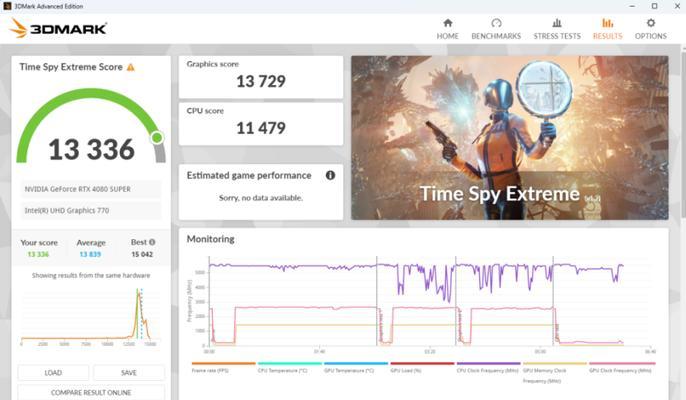This screenshot has height=400, width=686.
Task: Maximize the 3DMark window
Action: point(654,6)
